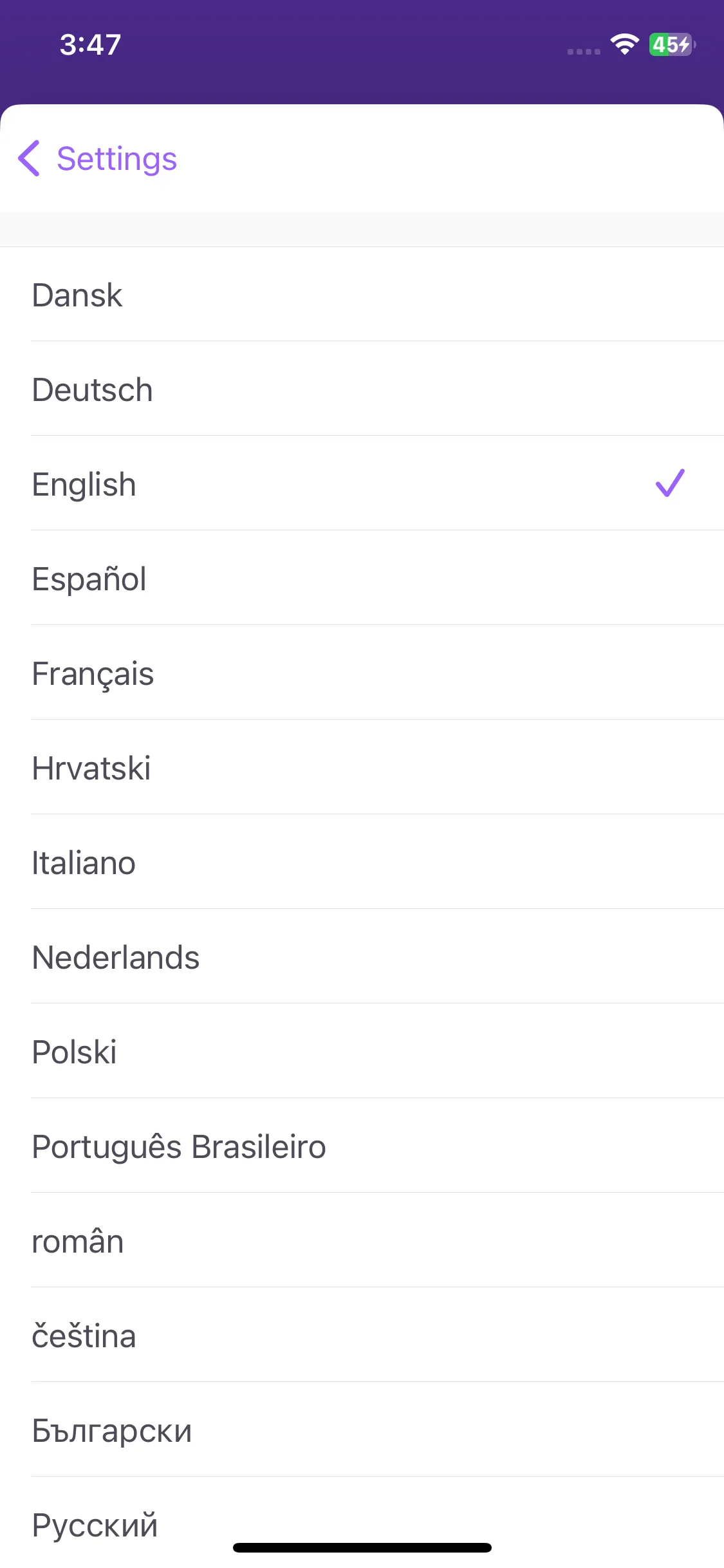Viewport: 724px width, 1568px height.
Task: Select Dansk as the language
Action: [x=362, y=294]
